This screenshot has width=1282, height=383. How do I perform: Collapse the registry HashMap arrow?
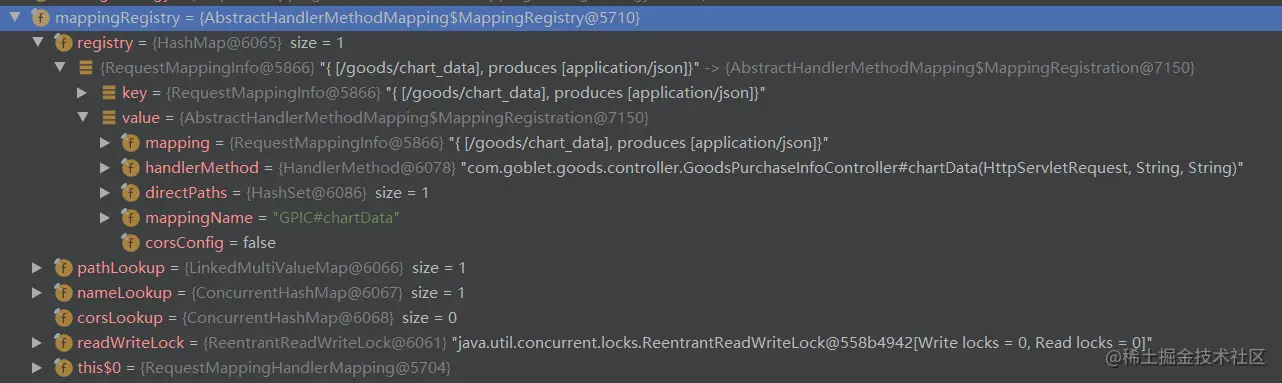(37, 42)
